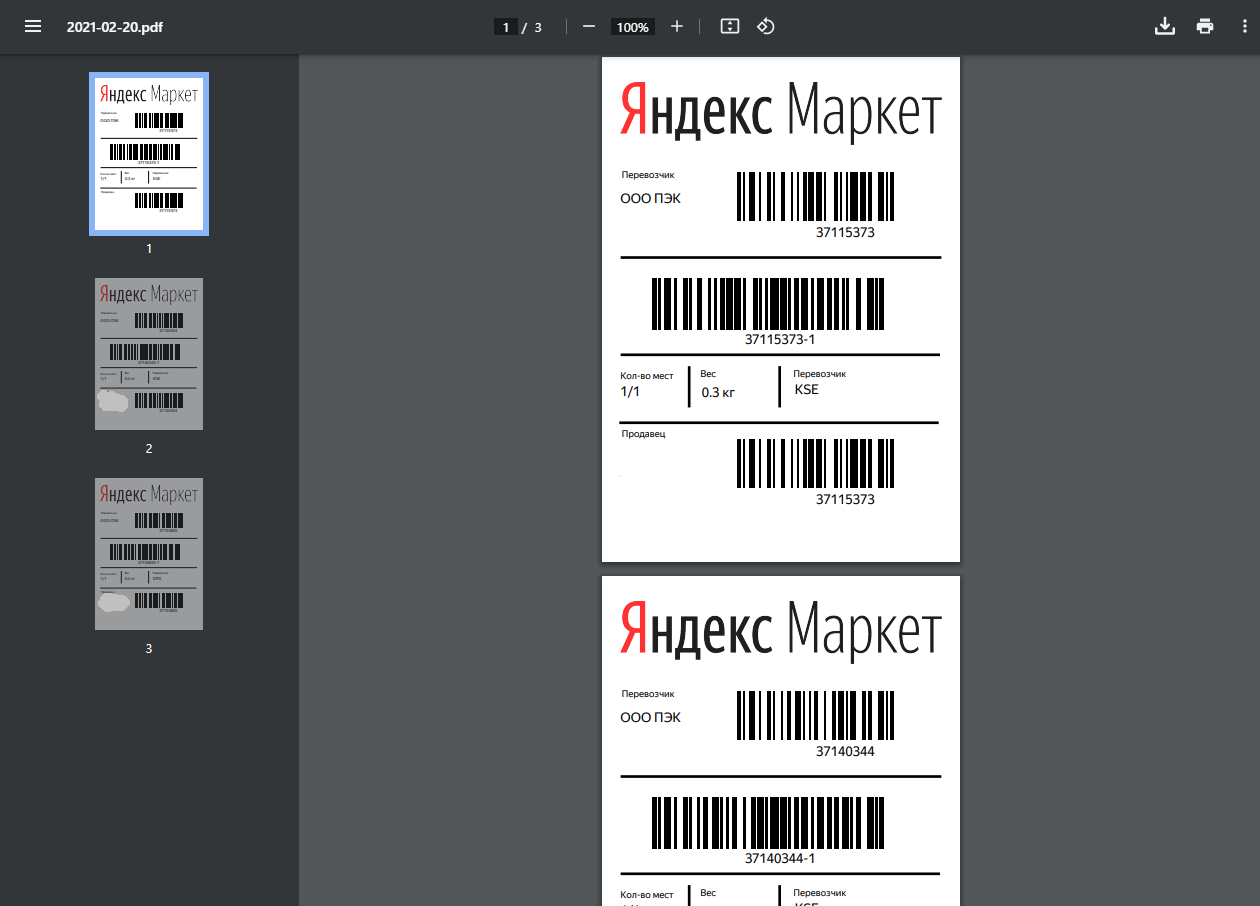
Task: Click the 100% zoom level field
Action: click(632, 27)
